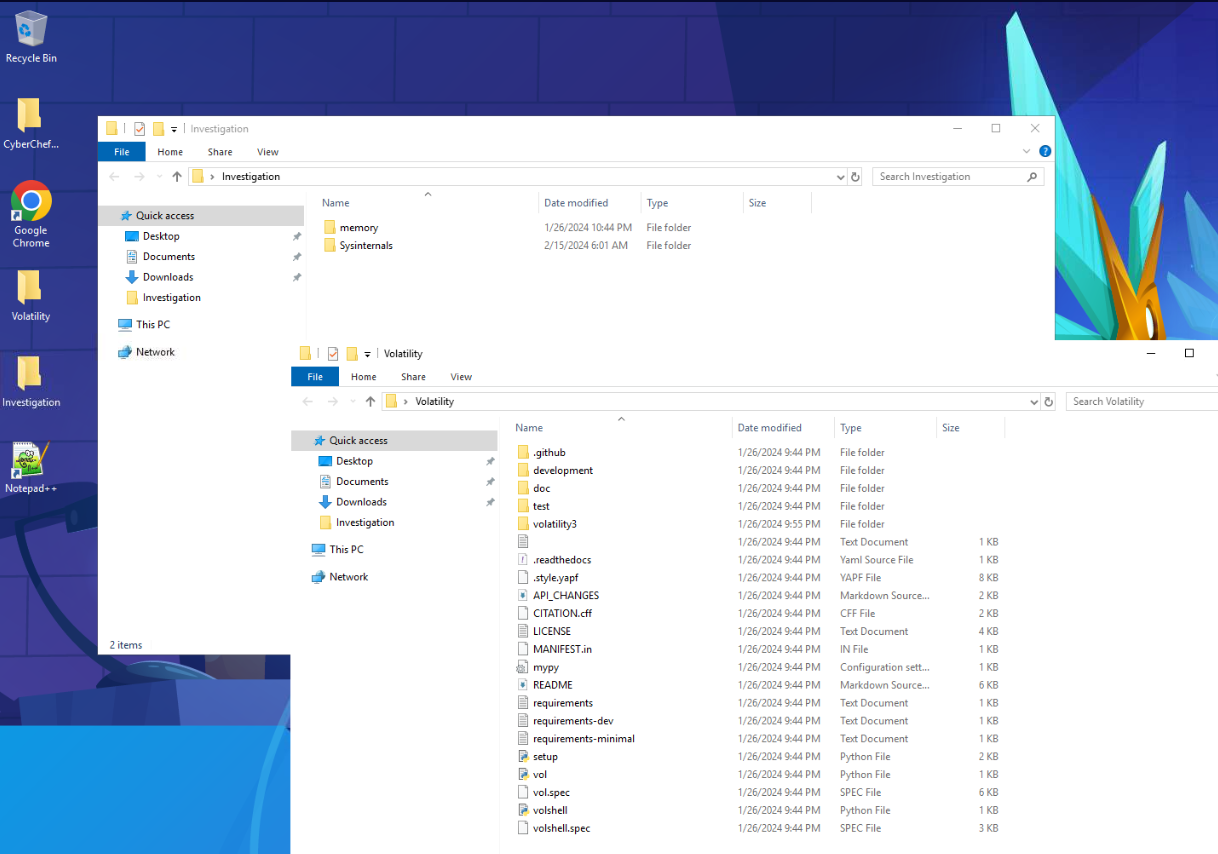This screenshot has height=854, width=1218.
Task: Open Customize Quick Access Toolbar dropdown in Investigation
Action: [x=174, y=129]
